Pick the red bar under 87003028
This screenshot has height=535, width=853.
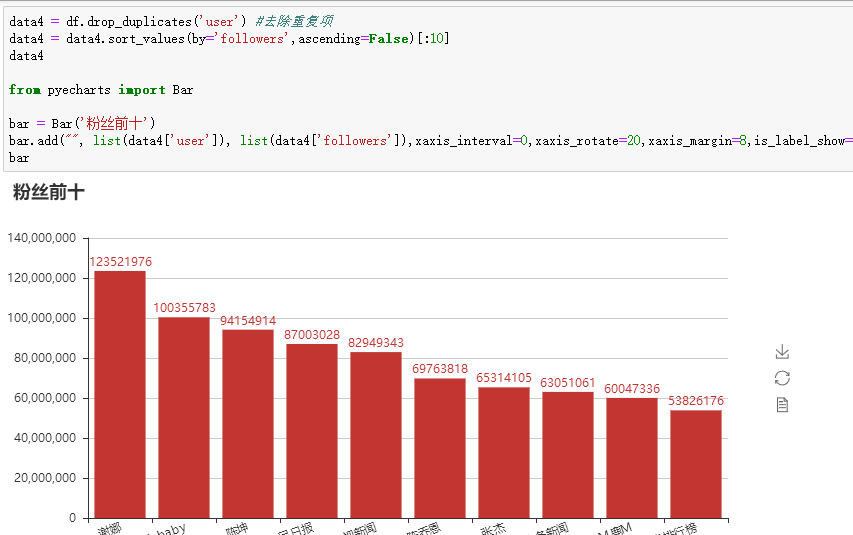coord(312,431)
